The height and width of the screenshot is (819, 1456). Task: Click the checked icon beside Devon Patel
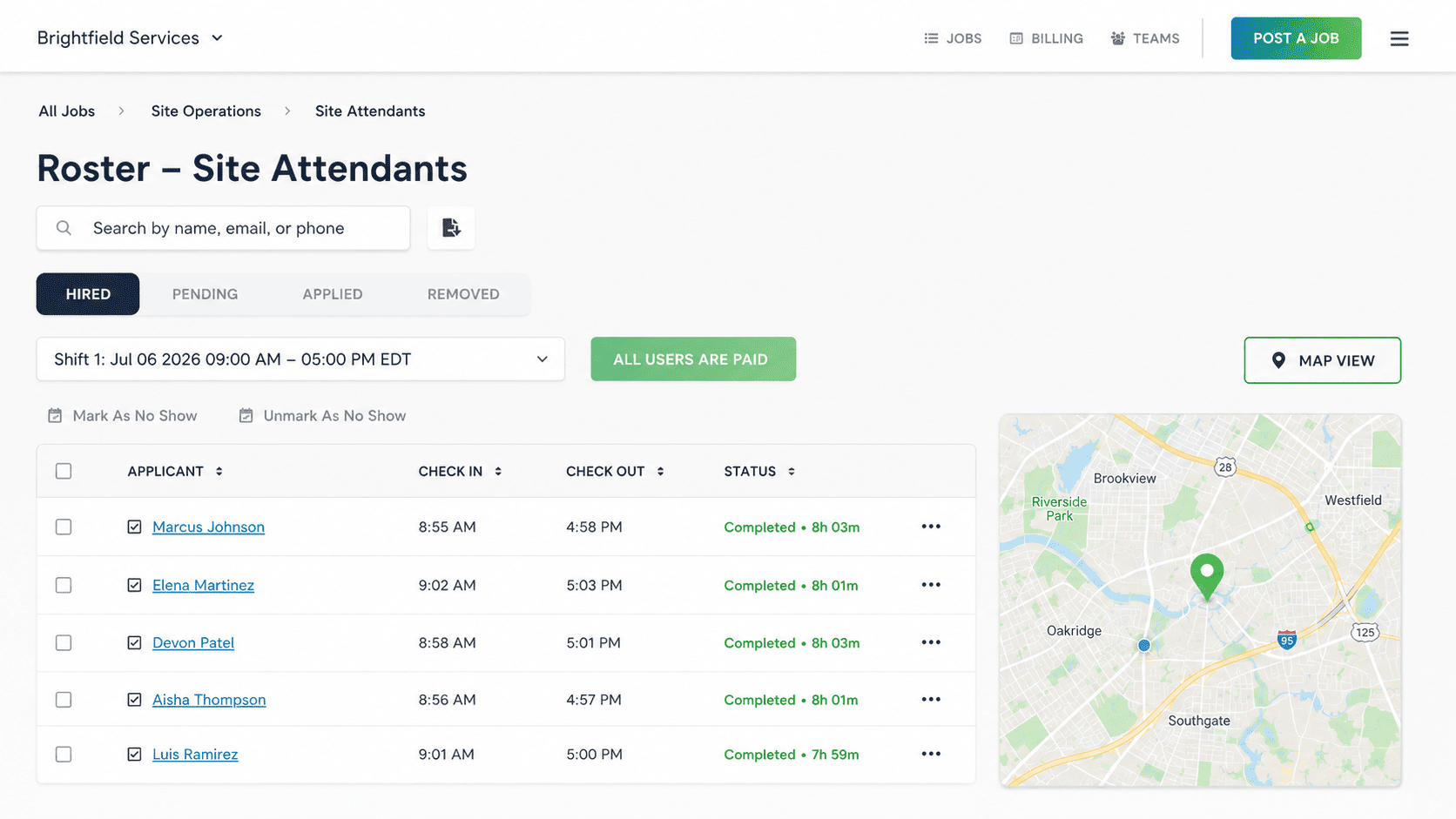134,642
